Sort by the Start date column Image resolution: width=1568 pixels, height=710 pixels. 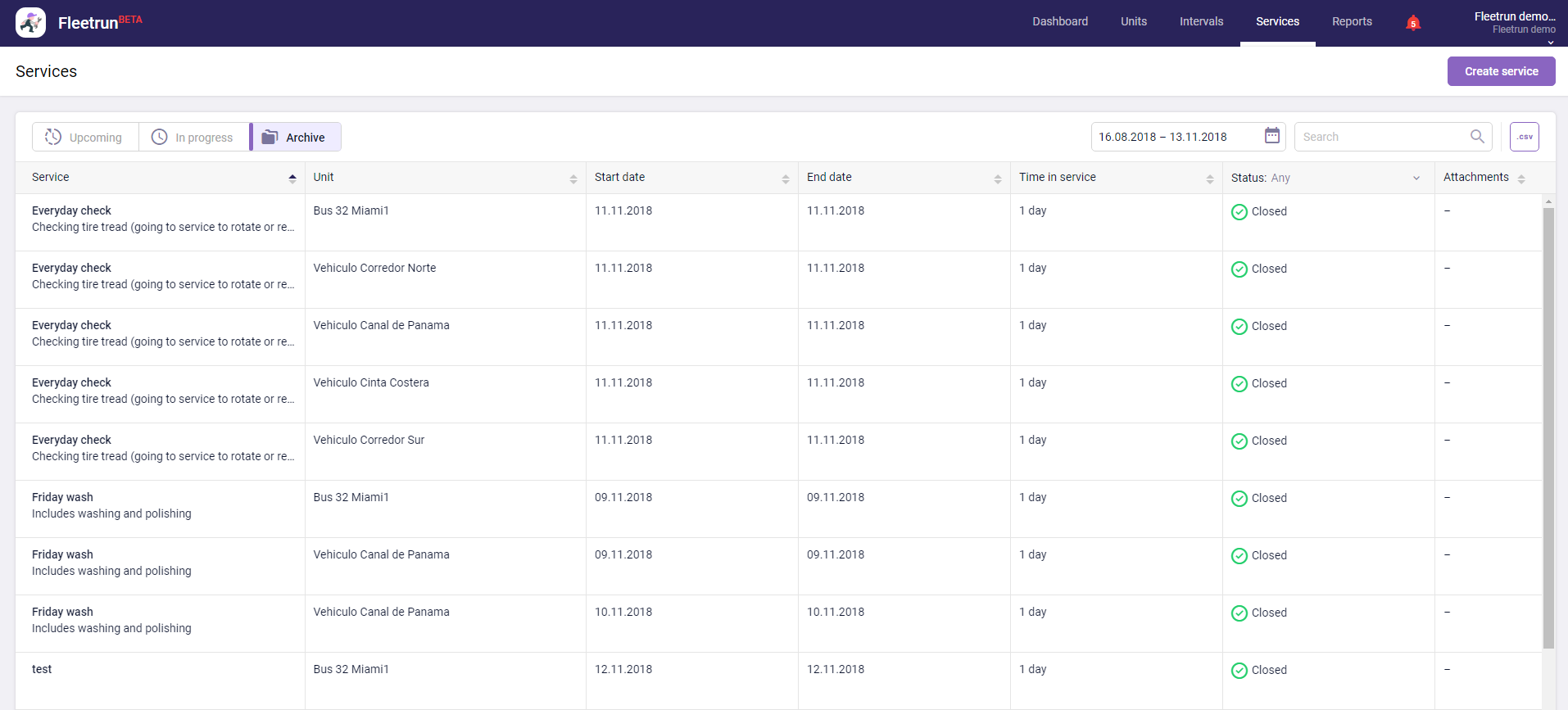pos(785,179)
